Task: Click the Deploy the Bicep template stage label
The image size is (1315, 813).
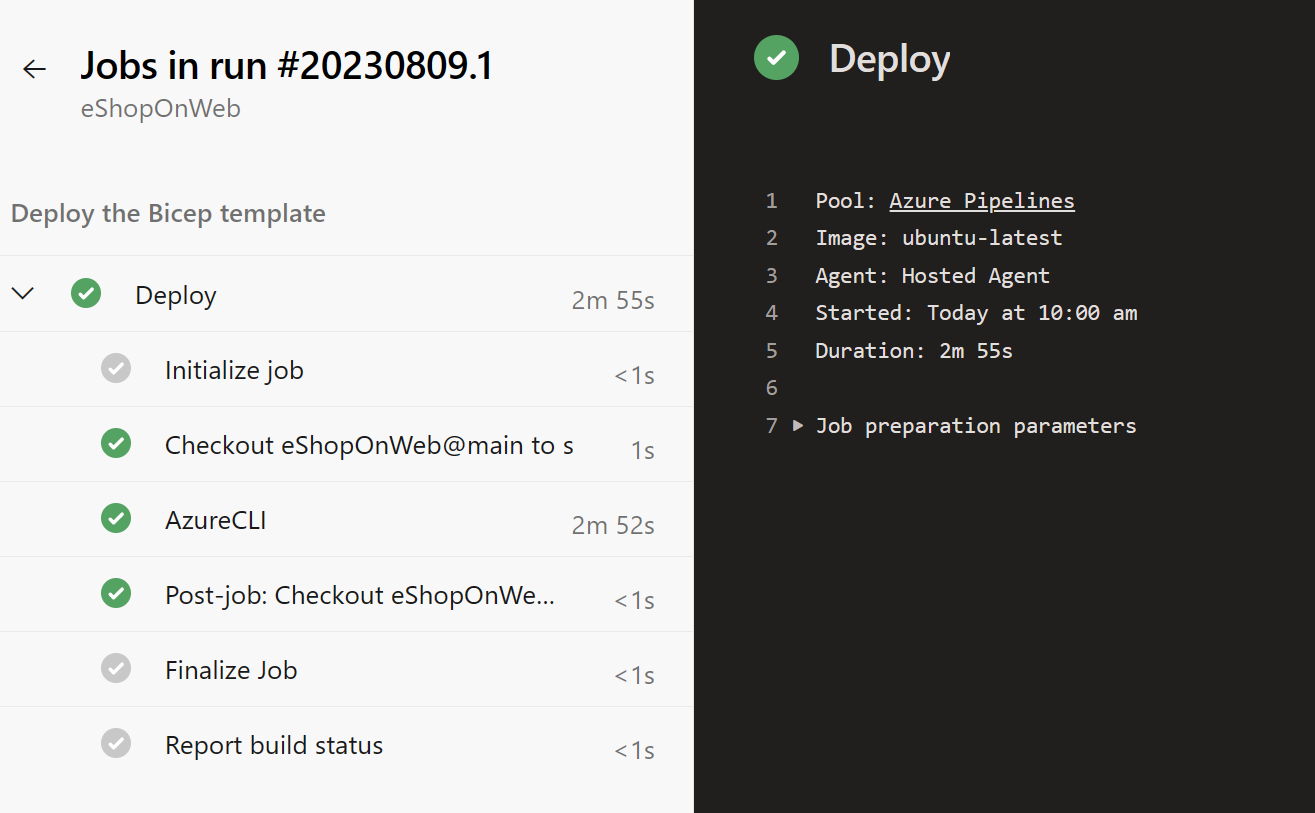Action: click(x=168, y=213)
